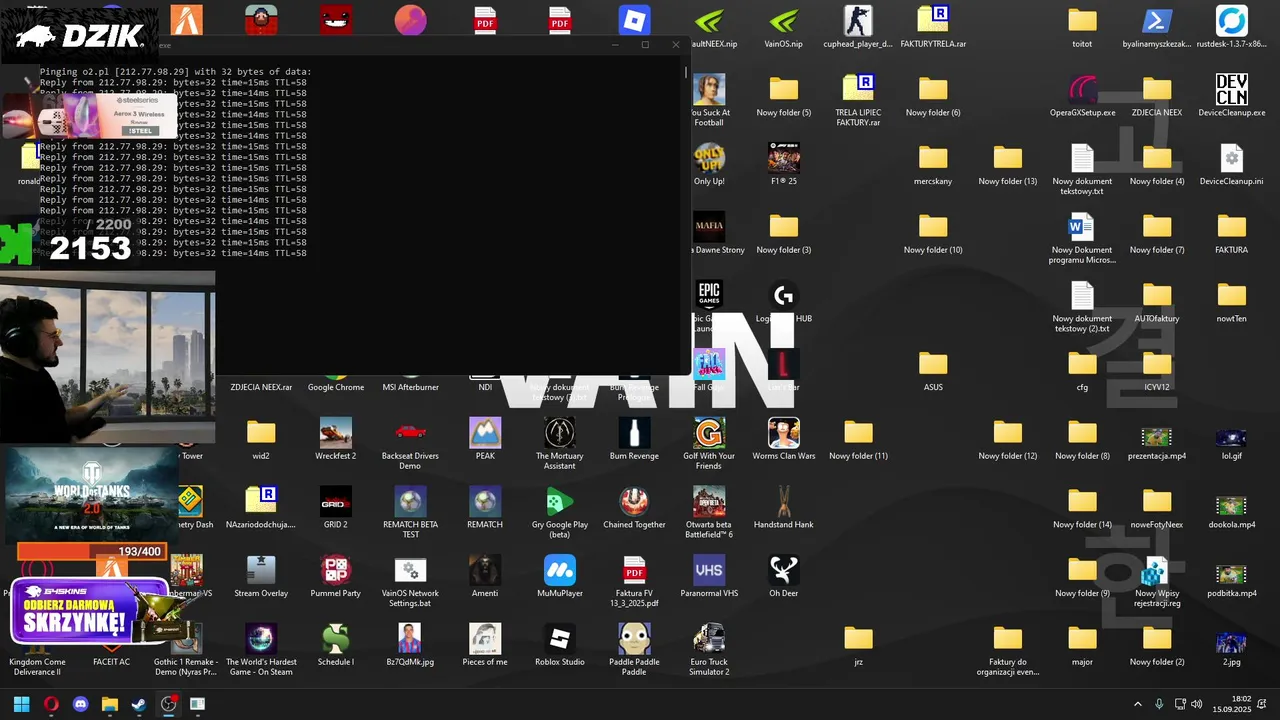Open the VainOS.nip NVIDIA profile file
The width and height of the screenshot is (1280, 720).
coord(783,28)
